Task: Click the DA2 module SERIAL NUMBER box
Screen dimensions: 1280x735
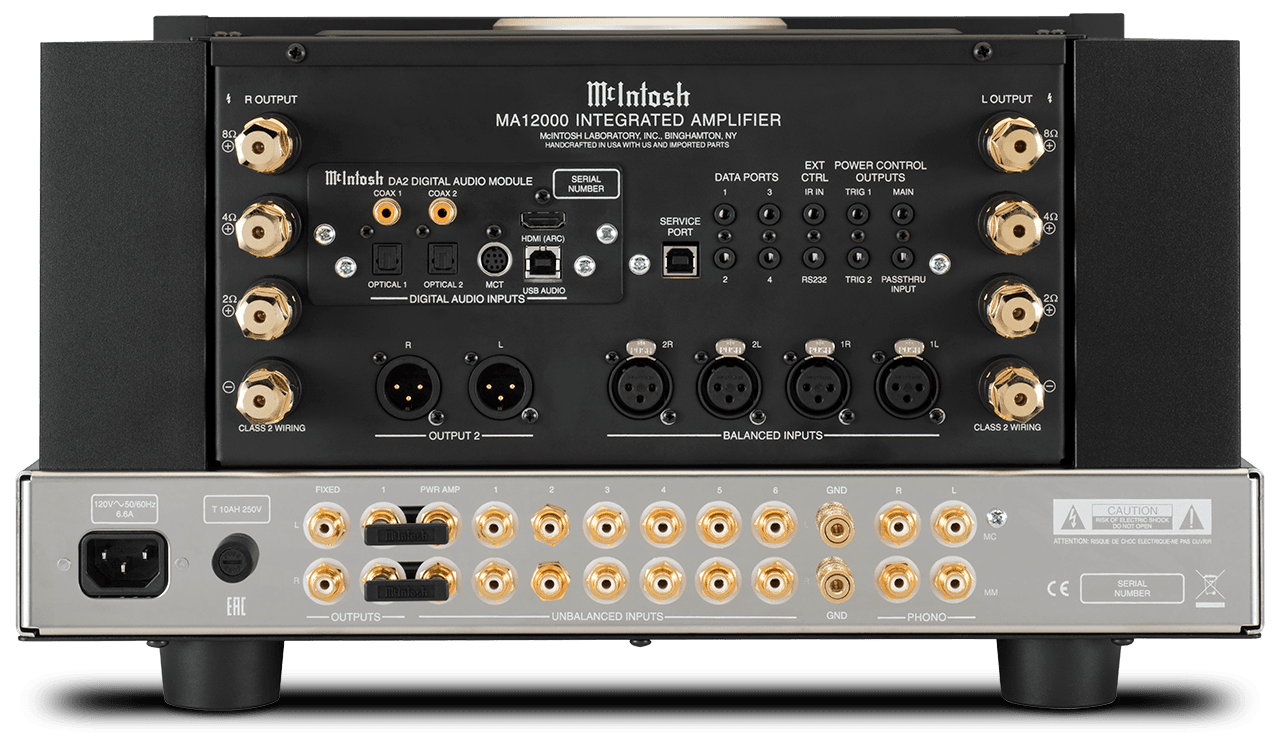Action: point(586,184)
